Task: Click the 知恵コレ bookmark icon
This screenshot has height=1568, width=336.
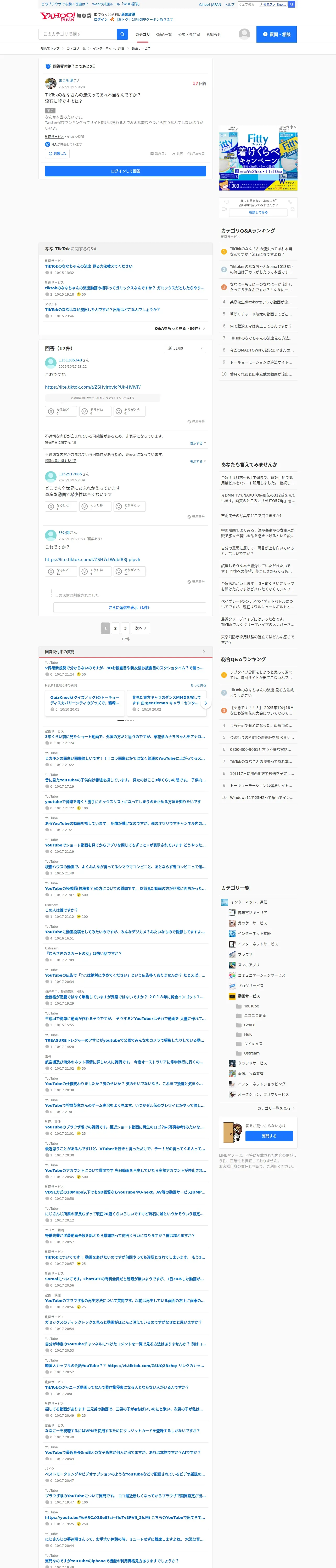Action: coord(159,153)
